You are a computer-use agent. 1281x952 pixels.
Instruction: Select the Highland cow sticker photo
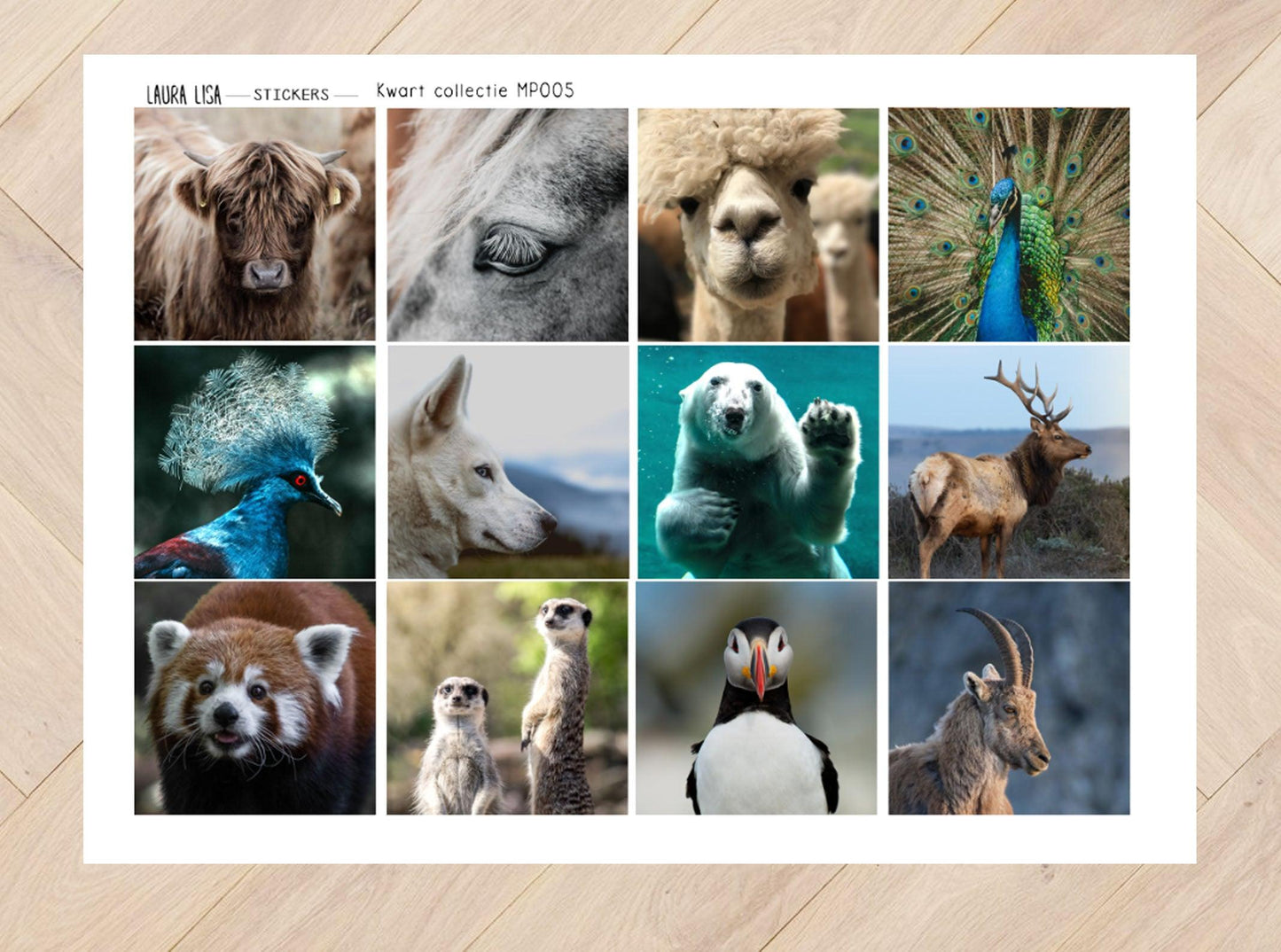pos(254,224)
